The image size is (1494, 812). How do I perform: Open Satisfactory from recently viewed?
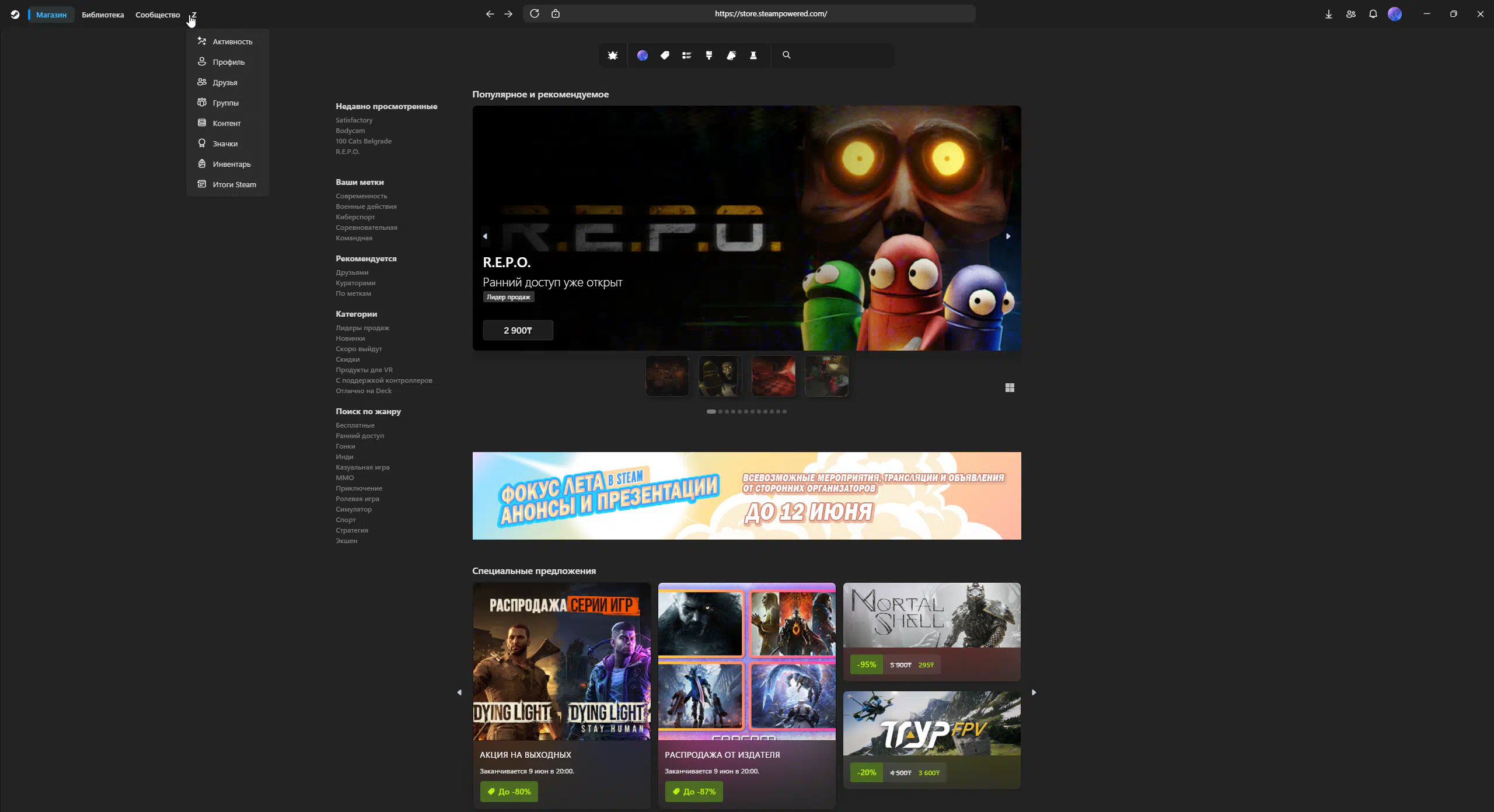coord(354,120)
